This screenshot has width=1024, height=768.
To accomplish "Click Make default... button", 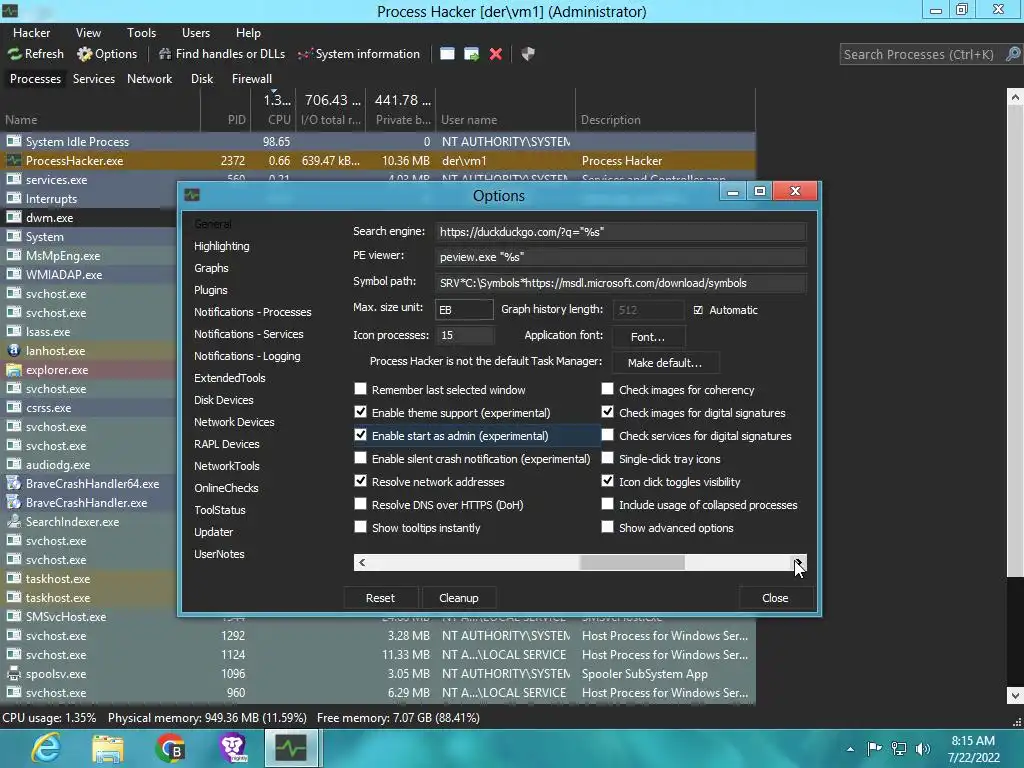I will [x=665, y=362].
